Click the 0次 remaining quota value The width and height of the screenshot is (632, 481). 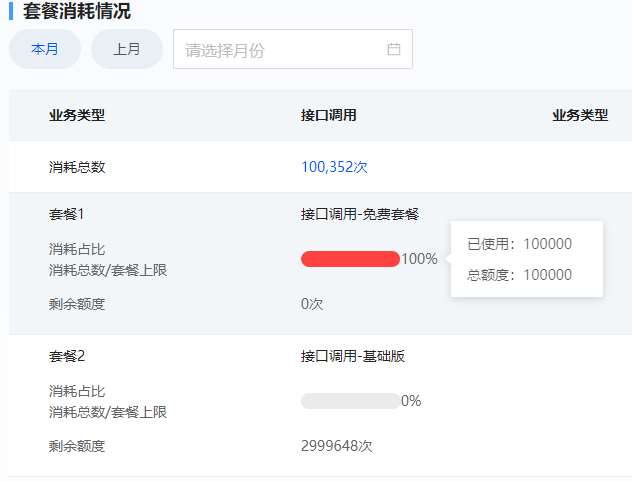point(312,304)
